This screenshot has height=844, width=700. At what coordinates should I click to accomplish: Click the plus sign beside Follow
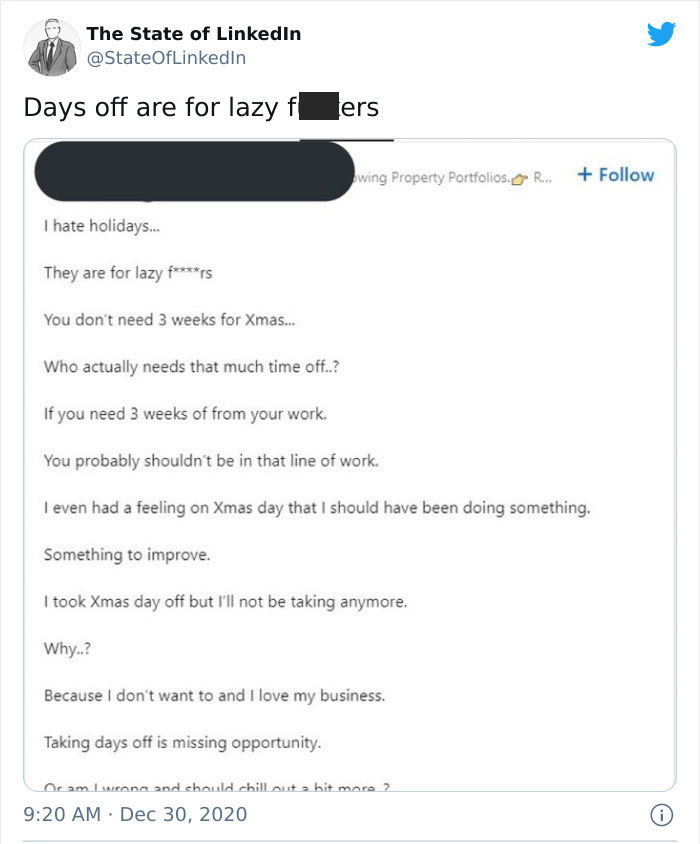pos(585,173)
